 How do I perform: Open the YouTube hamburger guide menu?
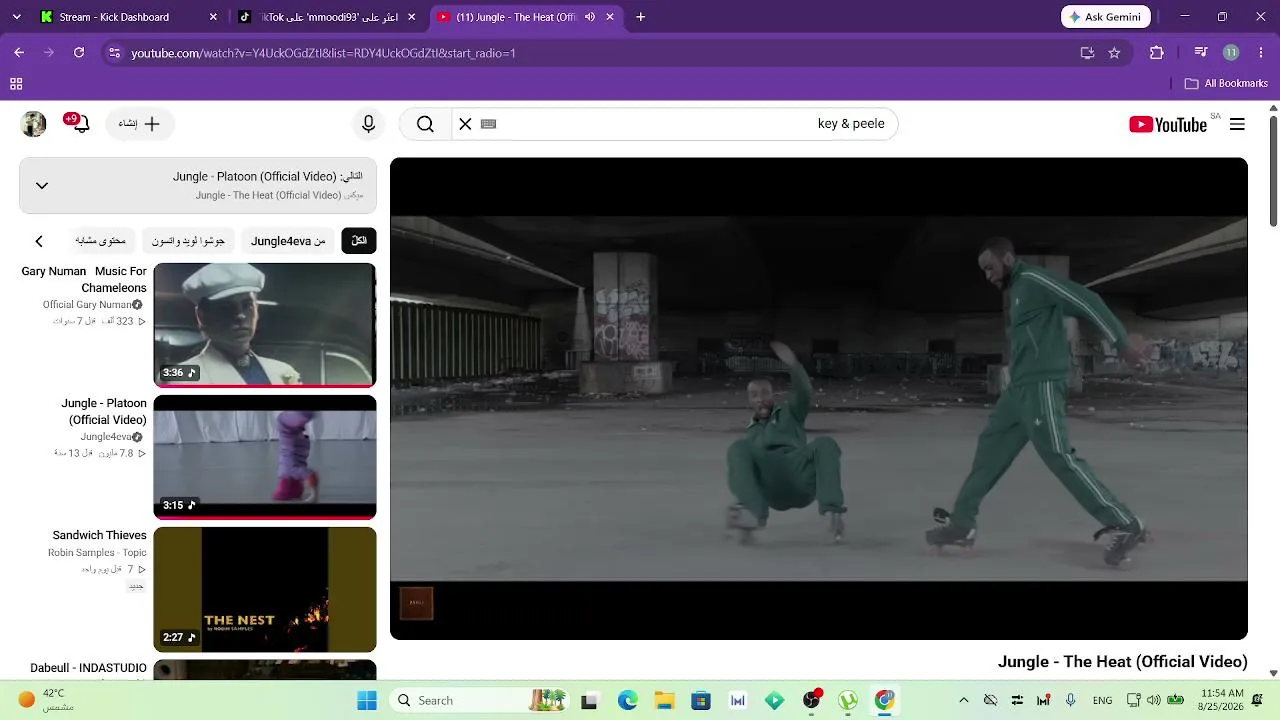point(1237,124)
